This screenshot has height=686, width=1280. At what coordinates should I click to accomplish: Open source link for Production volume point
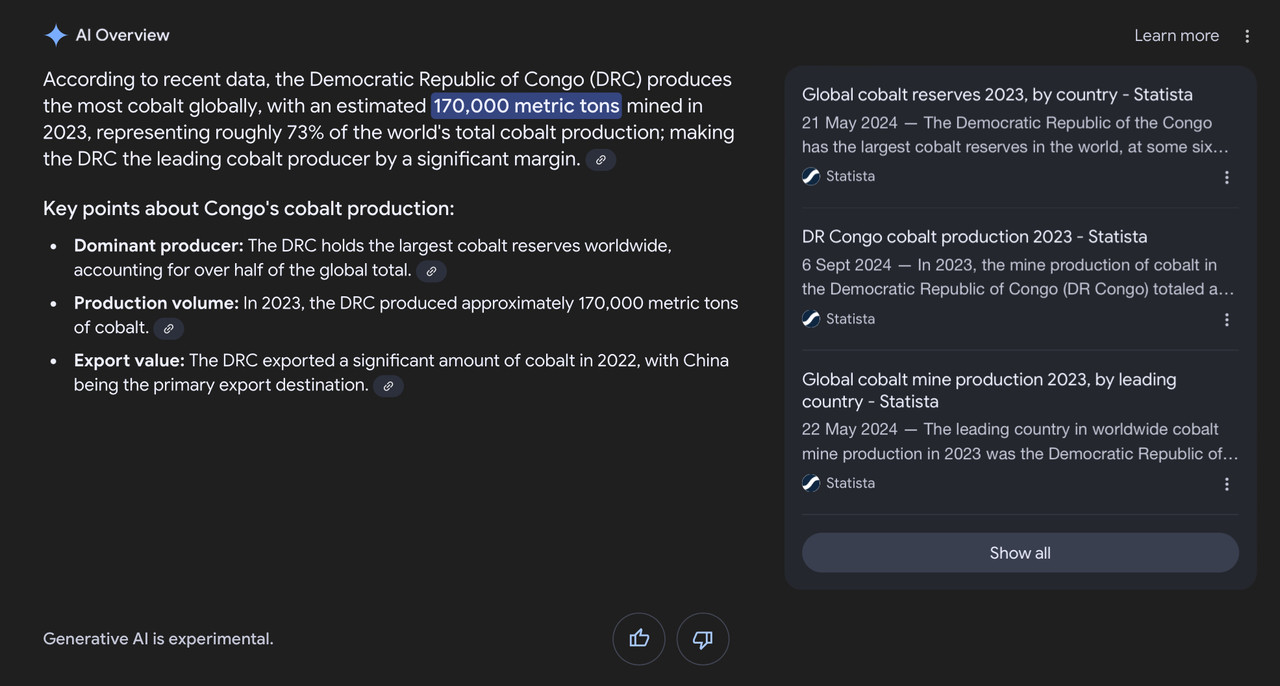tap(169, 328)
